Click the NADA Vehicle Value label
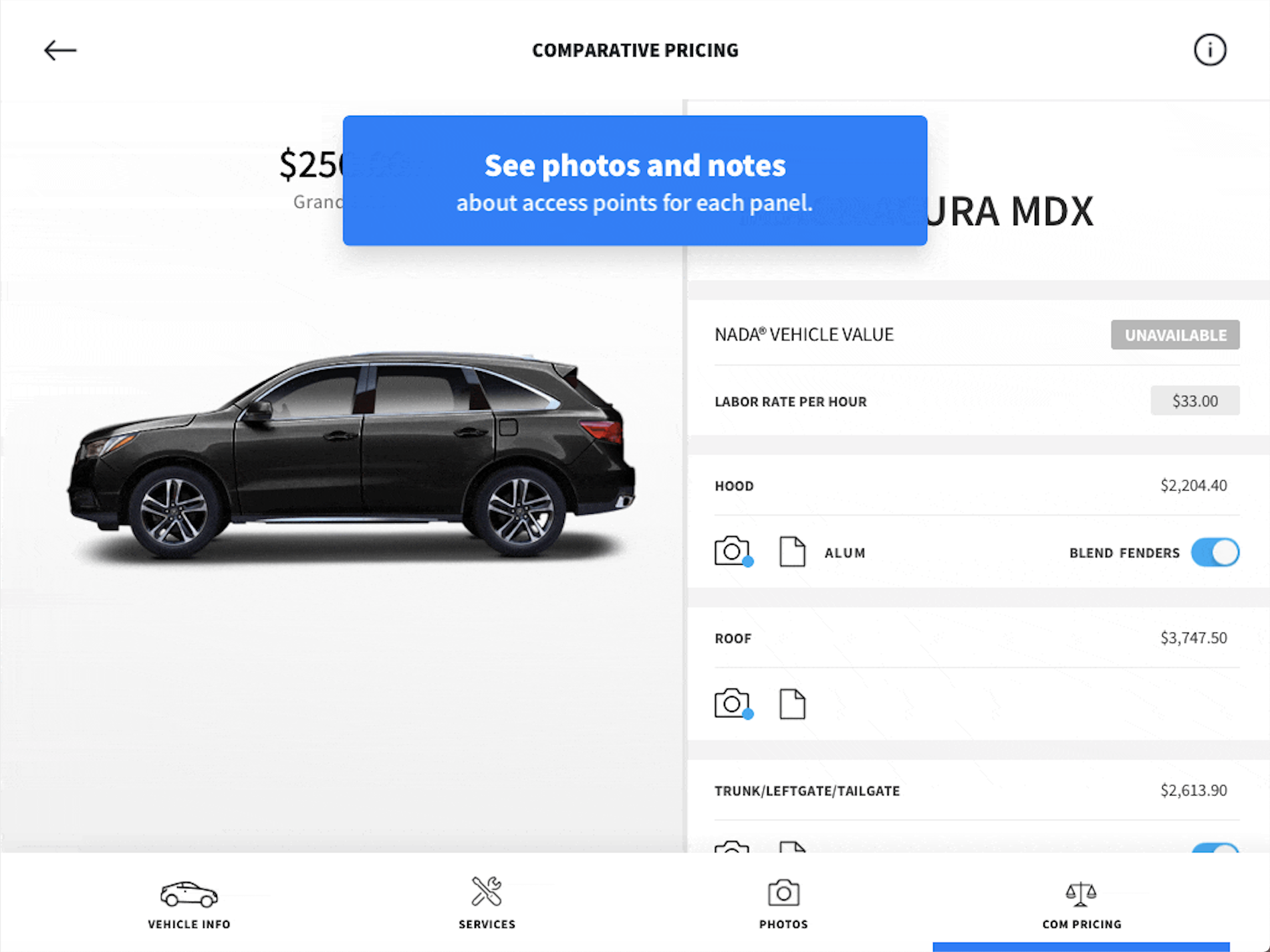This screenshot has height=952, width=1270. pyautogui.click(x=804, y=334)
